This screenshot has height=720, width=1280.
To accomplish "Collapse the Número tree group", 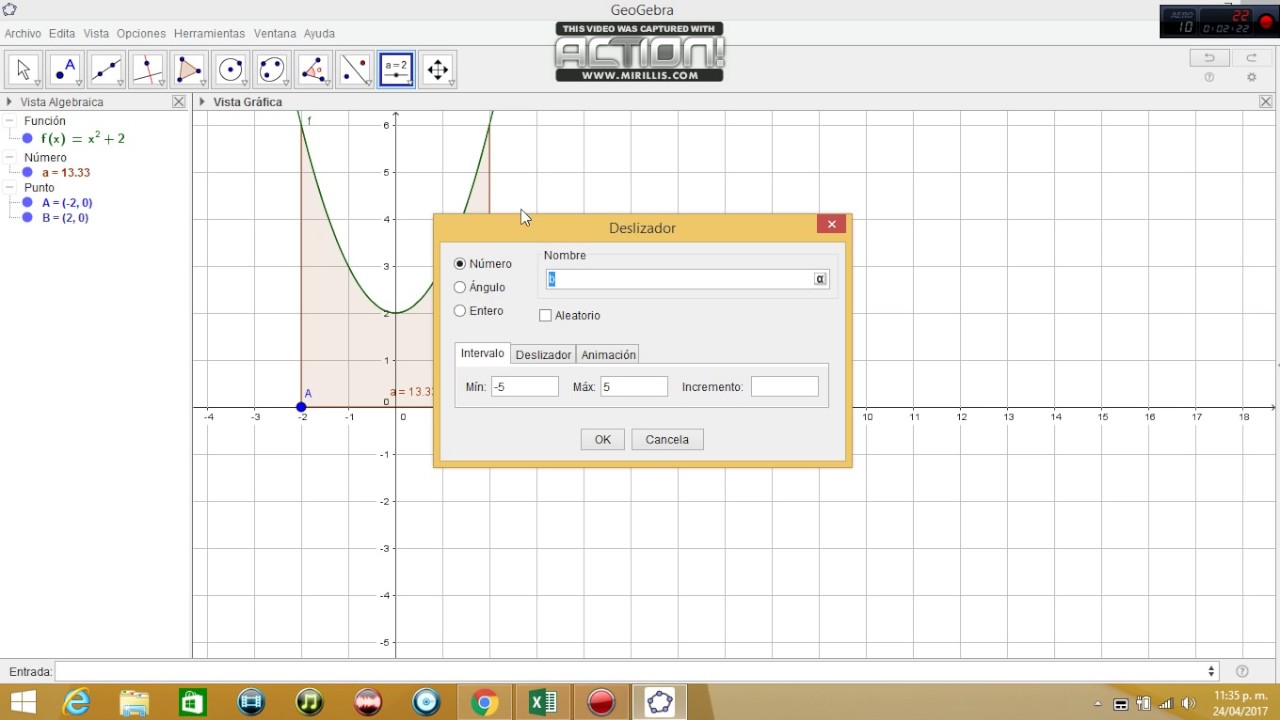I will 10,157.
